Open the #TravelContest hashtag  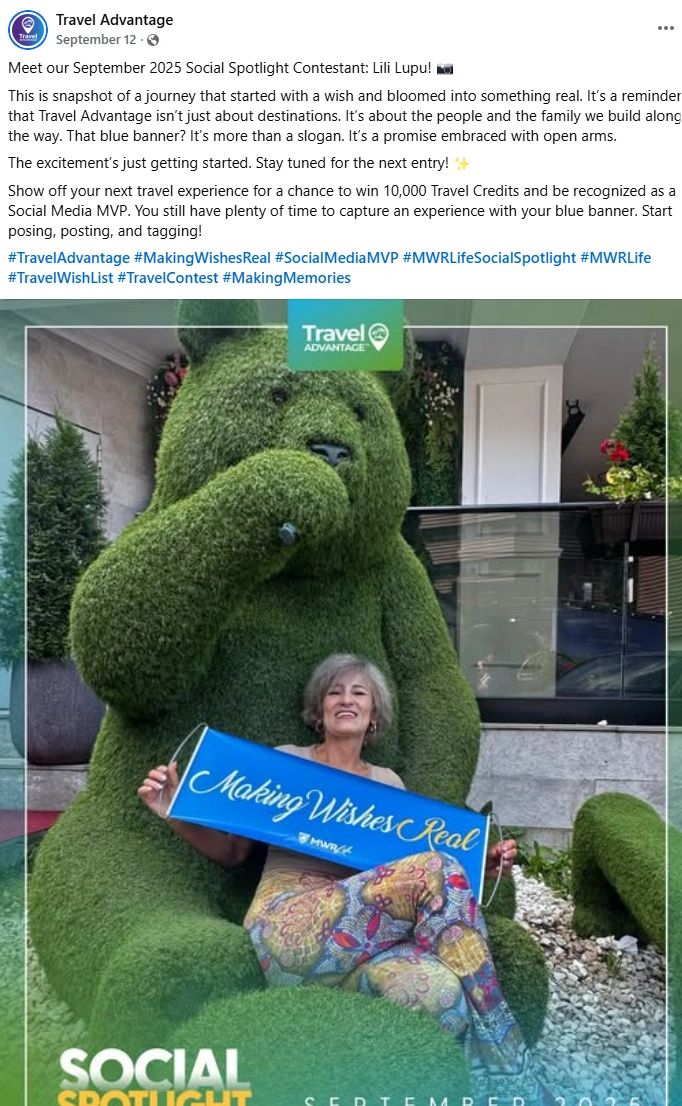click(168, 278)
